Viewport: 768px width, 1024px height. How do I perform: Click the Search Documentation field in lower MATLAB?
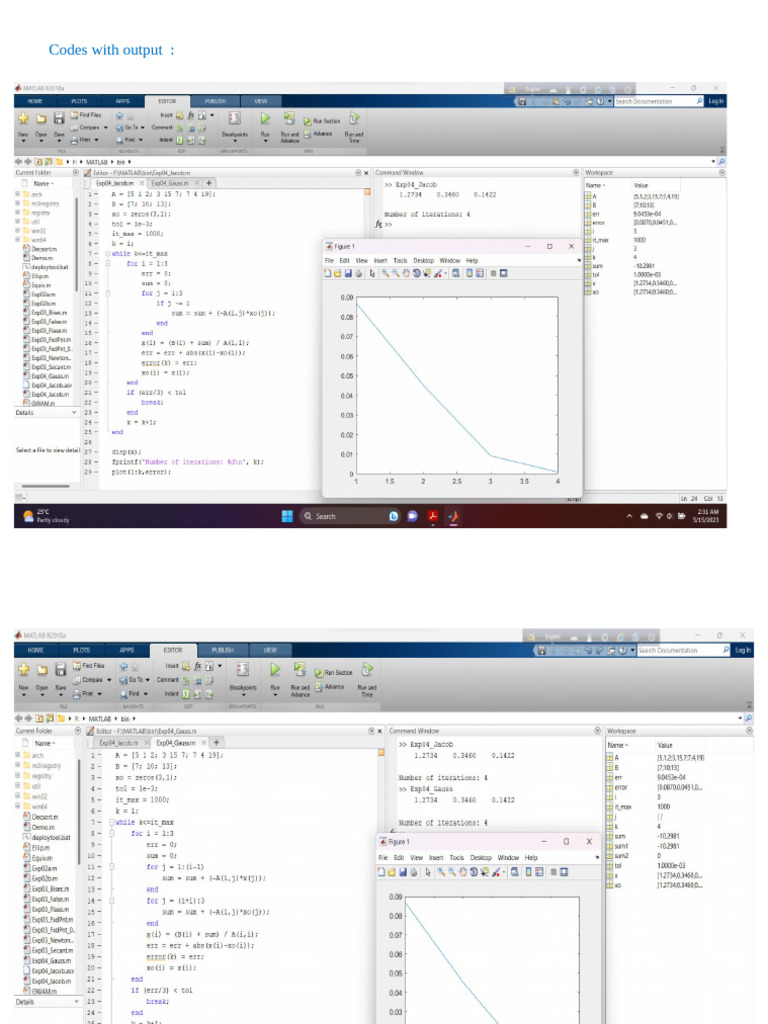pos(683,650)
